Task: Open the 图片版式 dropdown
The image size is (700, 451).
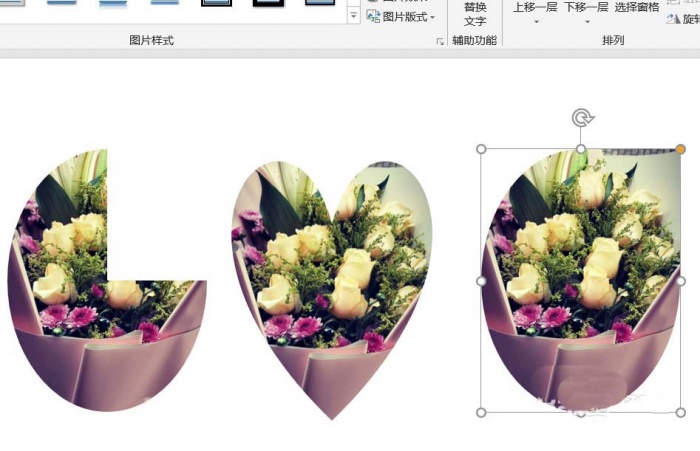Action: pyautogui.click(x=401, y=17)
